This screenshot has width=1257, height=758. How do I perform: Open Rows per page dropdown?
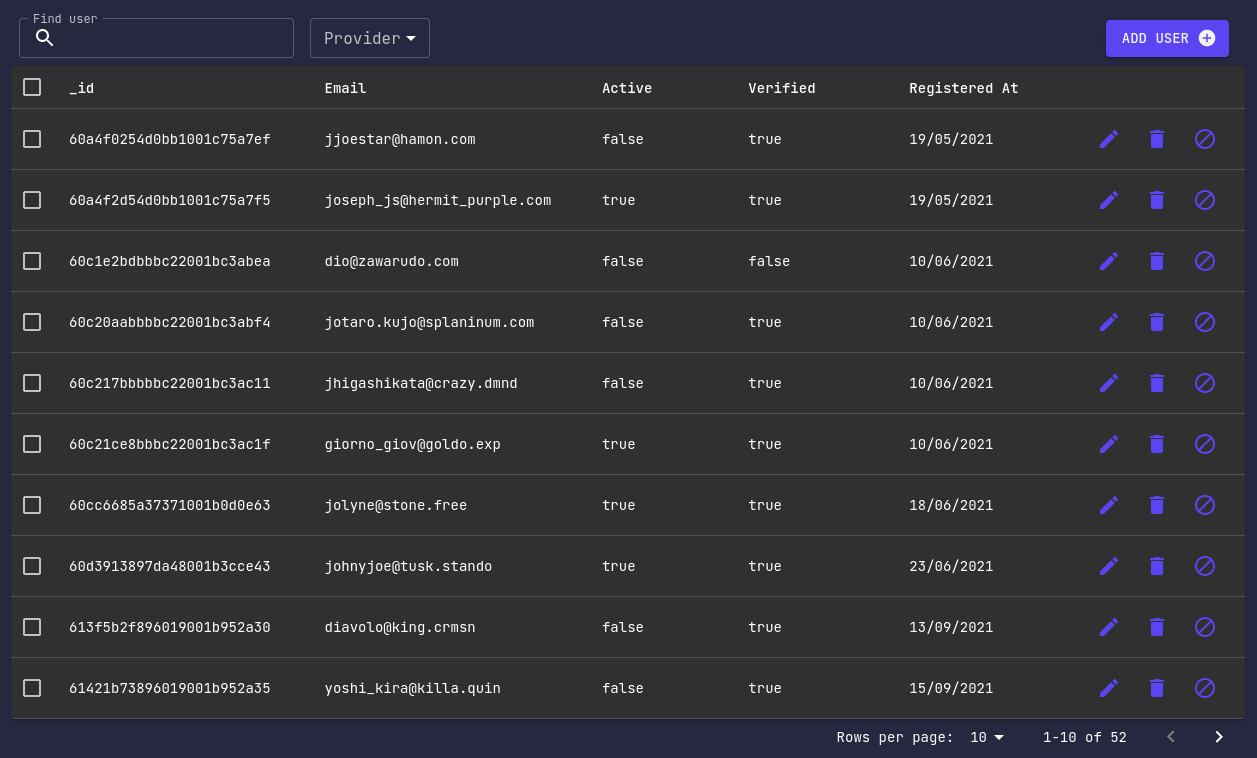coord(987,737)
